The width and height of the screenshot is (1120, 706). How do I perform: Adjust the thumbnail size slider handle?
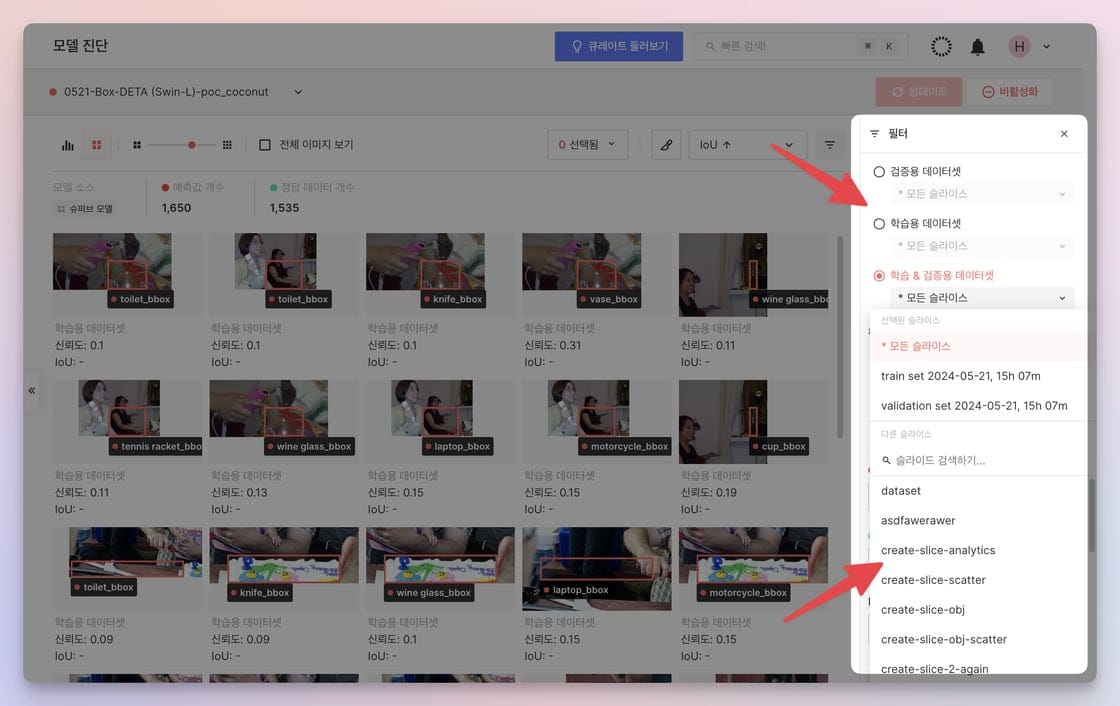(x=191, y=145)
